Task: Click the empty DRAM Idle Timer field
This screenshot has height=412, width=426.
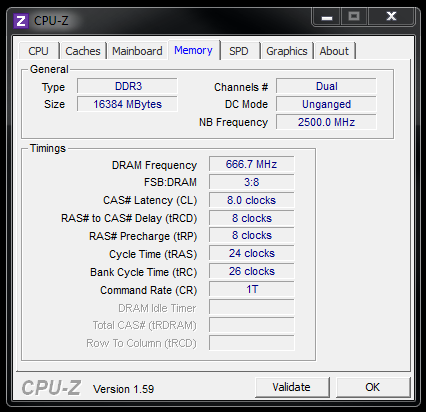Action: pyautogui.click(x=252, y=307)
